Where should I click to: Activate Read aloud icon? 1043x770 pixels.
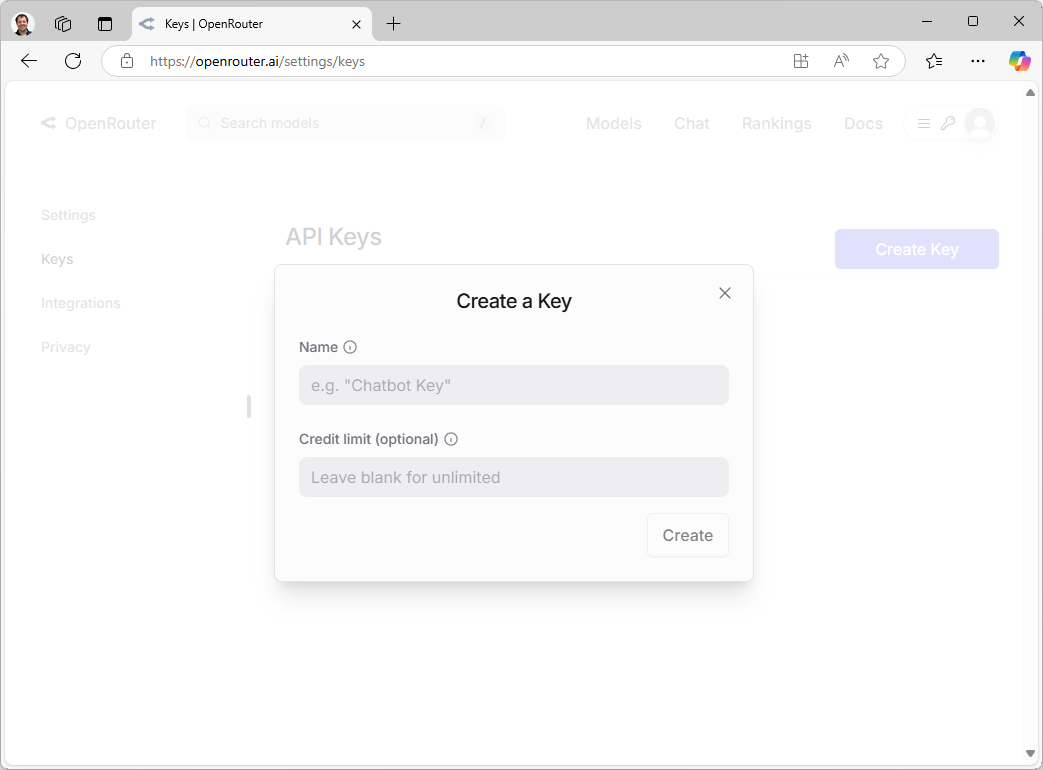click(x=841, y=61)
